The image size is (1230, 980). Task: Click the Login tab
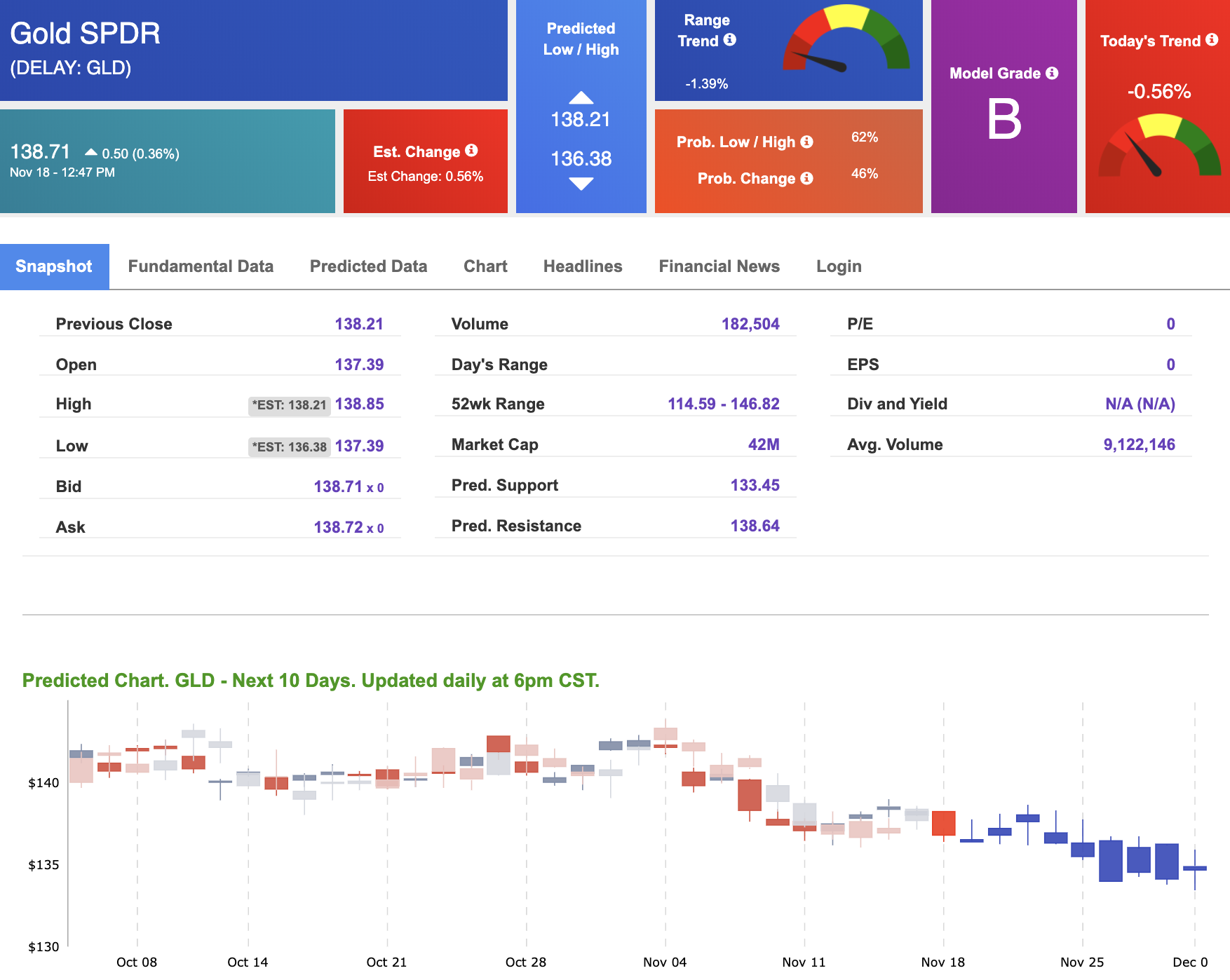(839, 266)
